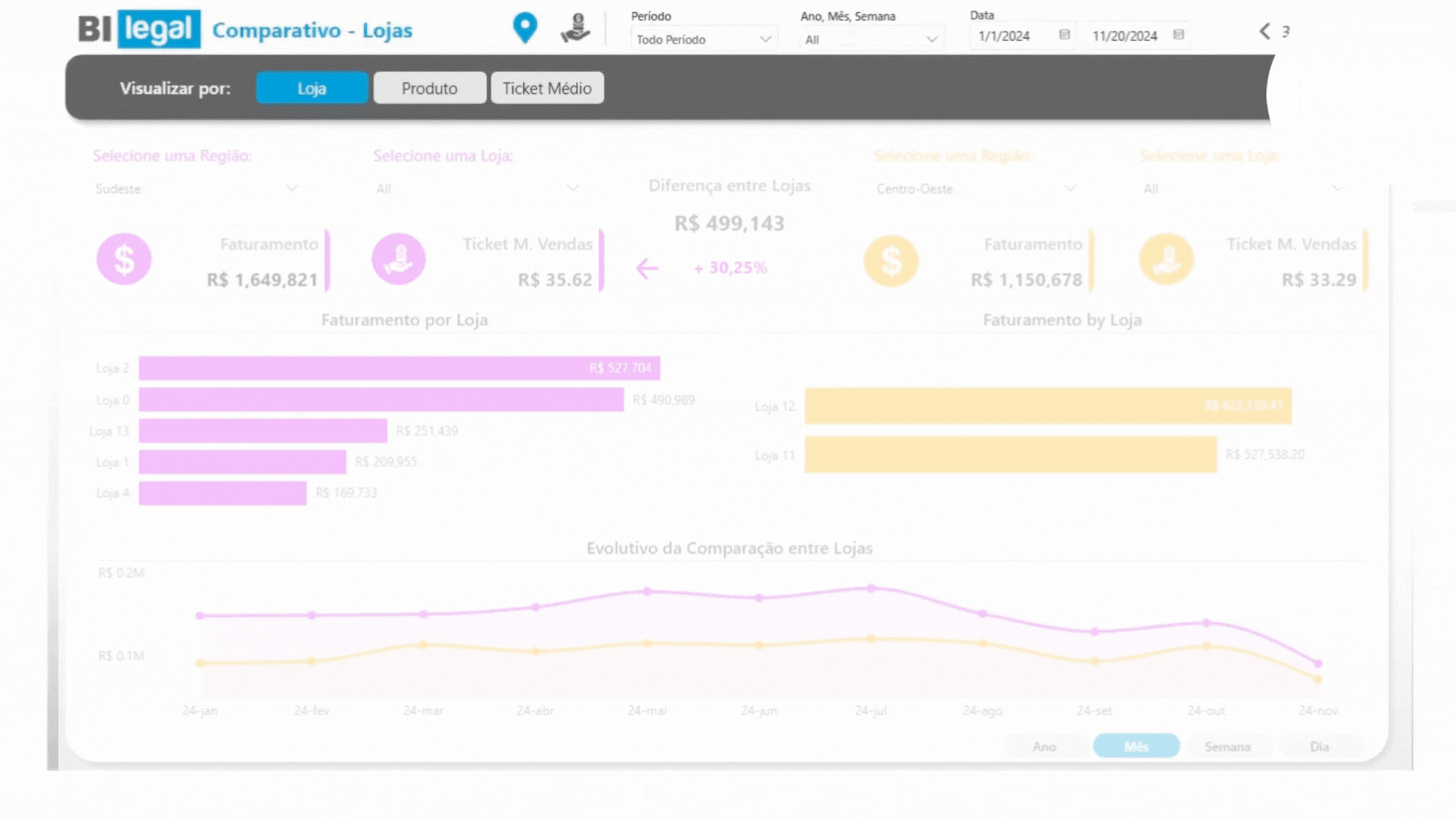This screenshot has width=1456, height=819.
Task: Click the back chevron arrow icon
Action: coord(1264,31)
